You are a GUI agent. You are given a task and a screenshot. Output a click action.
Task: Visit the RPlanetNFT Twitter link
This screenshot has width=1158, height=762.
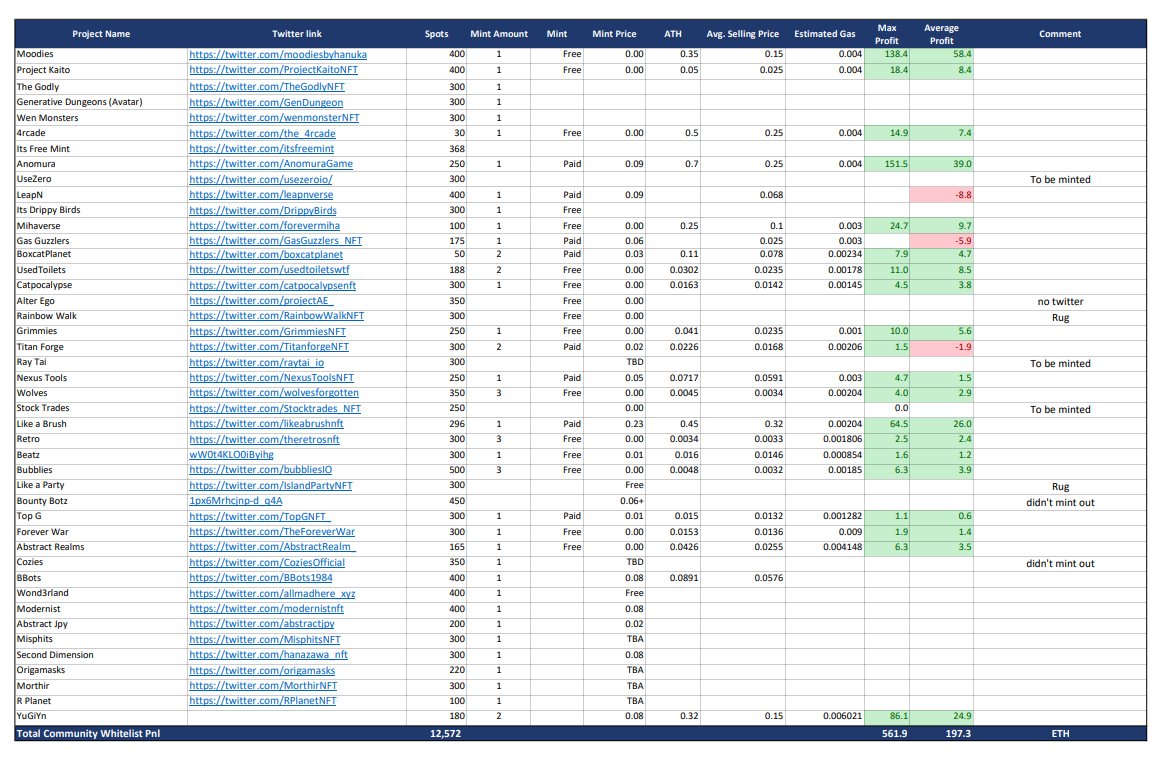coord(262,701)
